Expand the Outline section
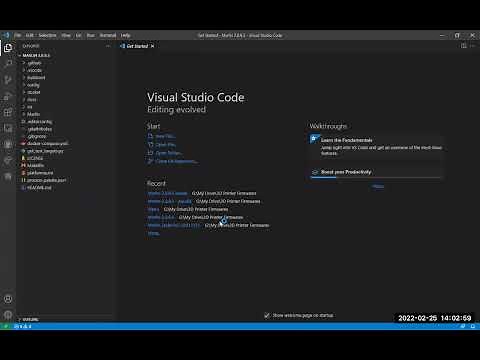The height and width of the screenshot is (360, 480). tap(31, 319)
